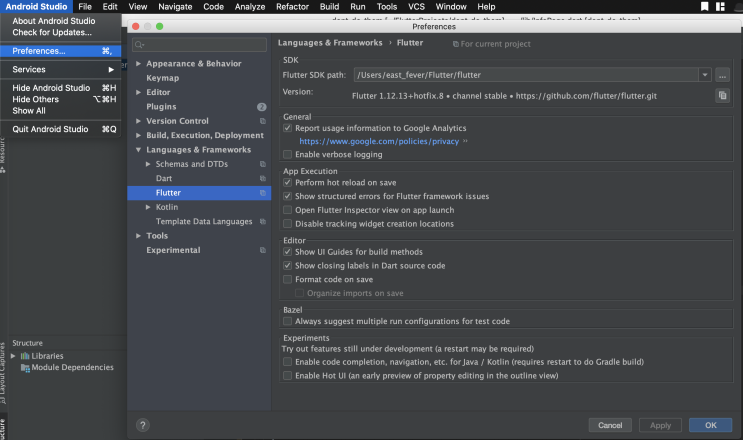Copy Flutter version info icon

722,95
